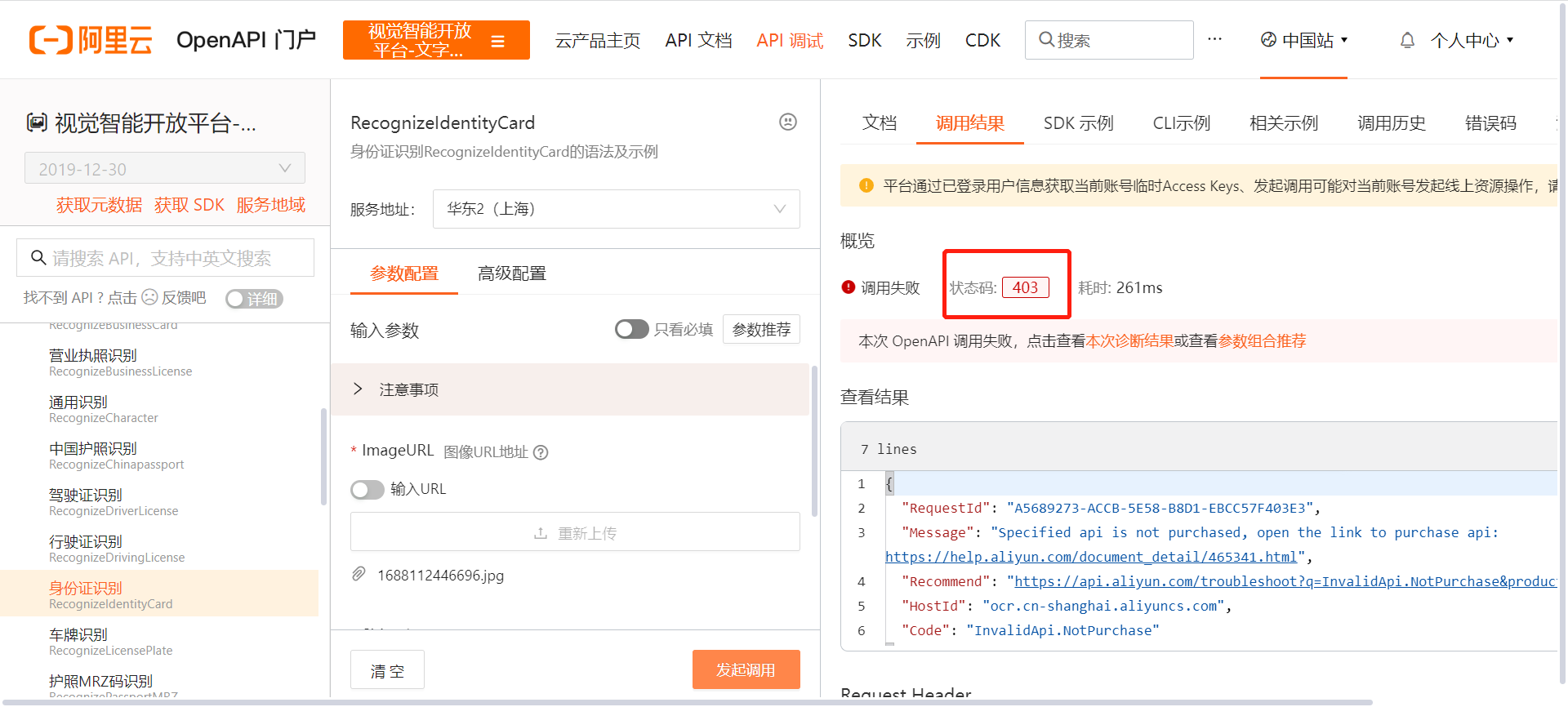This screenshot has width=1568, height=707.
Task: Open the 2019-12-30 version dropdown
Action: coord(165,168)
